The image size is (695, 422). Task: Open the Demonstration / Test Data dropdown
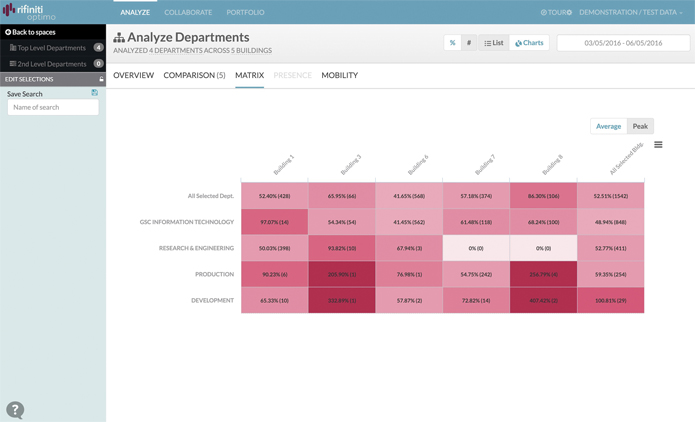point(631,12)
